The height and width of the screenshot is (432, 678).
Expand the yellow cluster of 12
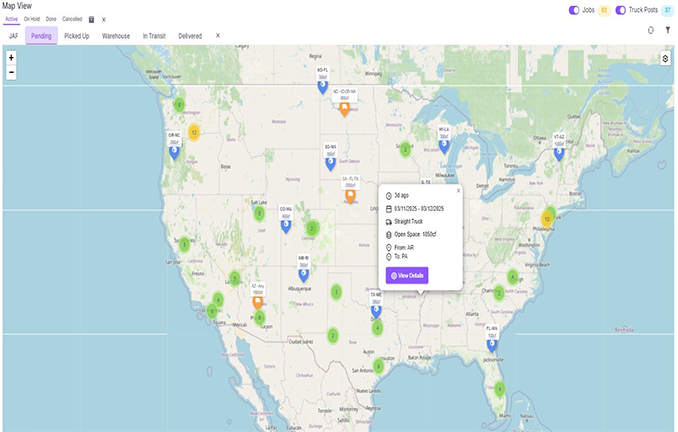(194, 131)
